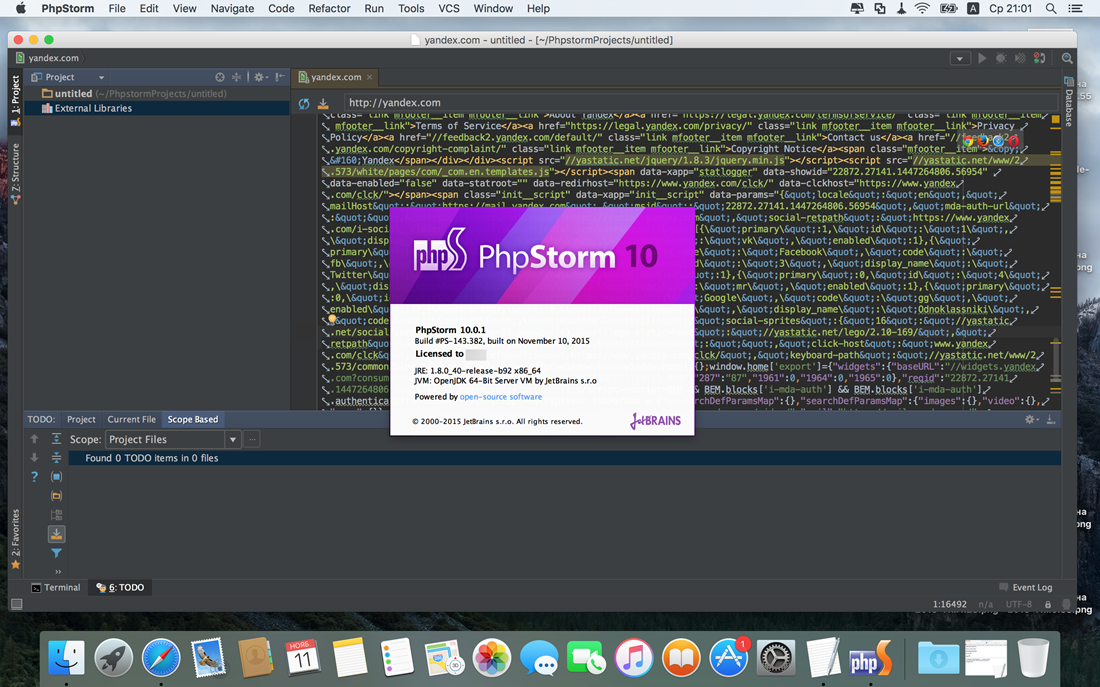Image resolution: width=1100 pixels, height=687 pixels.
Task: Open PhpStorm icon in the Dock
Action: click(871, 658)
